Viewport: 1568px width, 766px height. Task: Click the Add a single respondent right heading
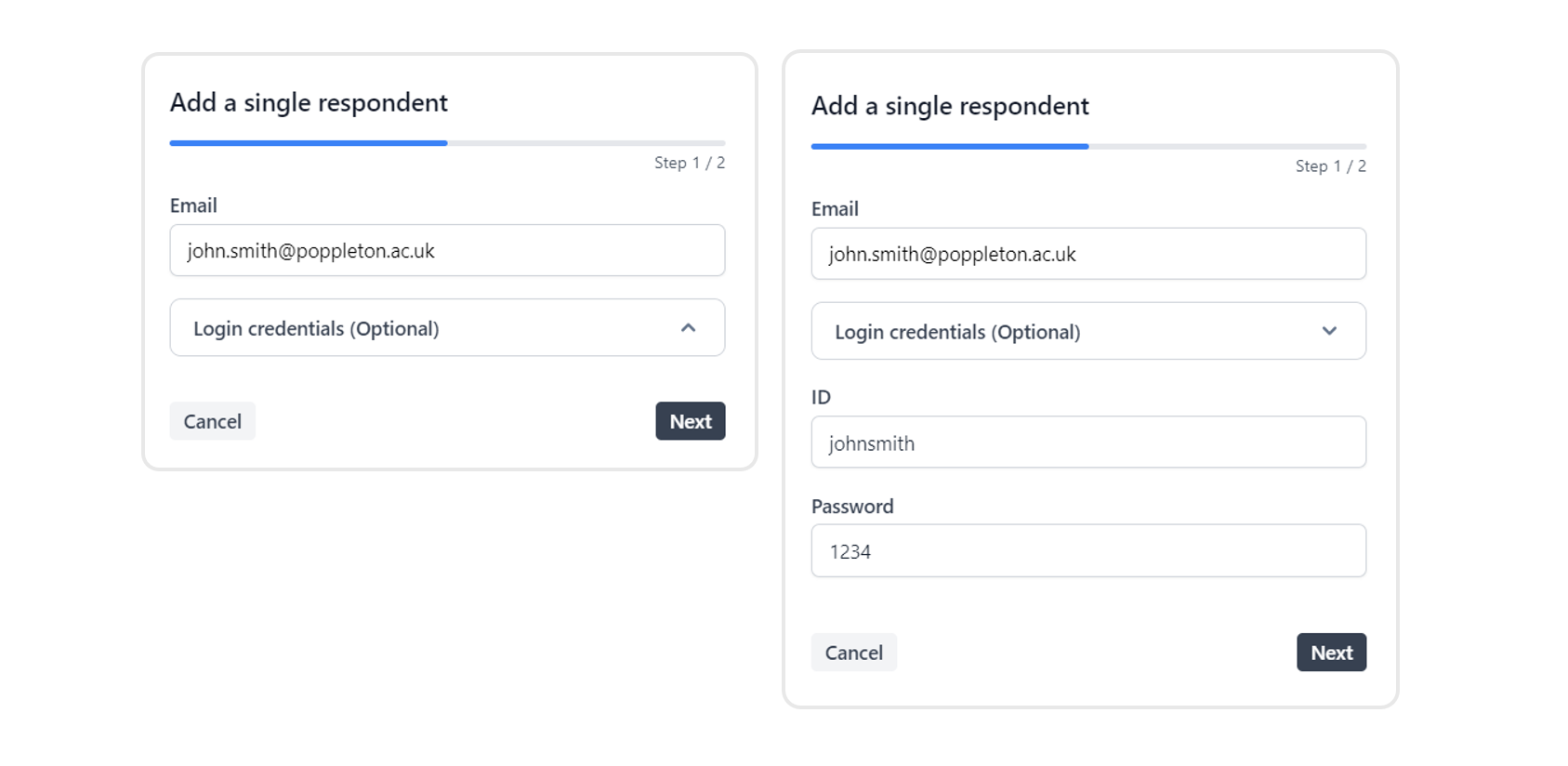pos(949,106)
